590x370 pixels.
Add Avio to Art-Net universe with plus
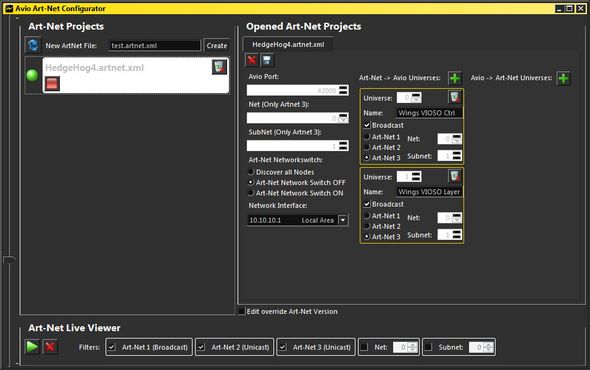[x=563, y=78]
